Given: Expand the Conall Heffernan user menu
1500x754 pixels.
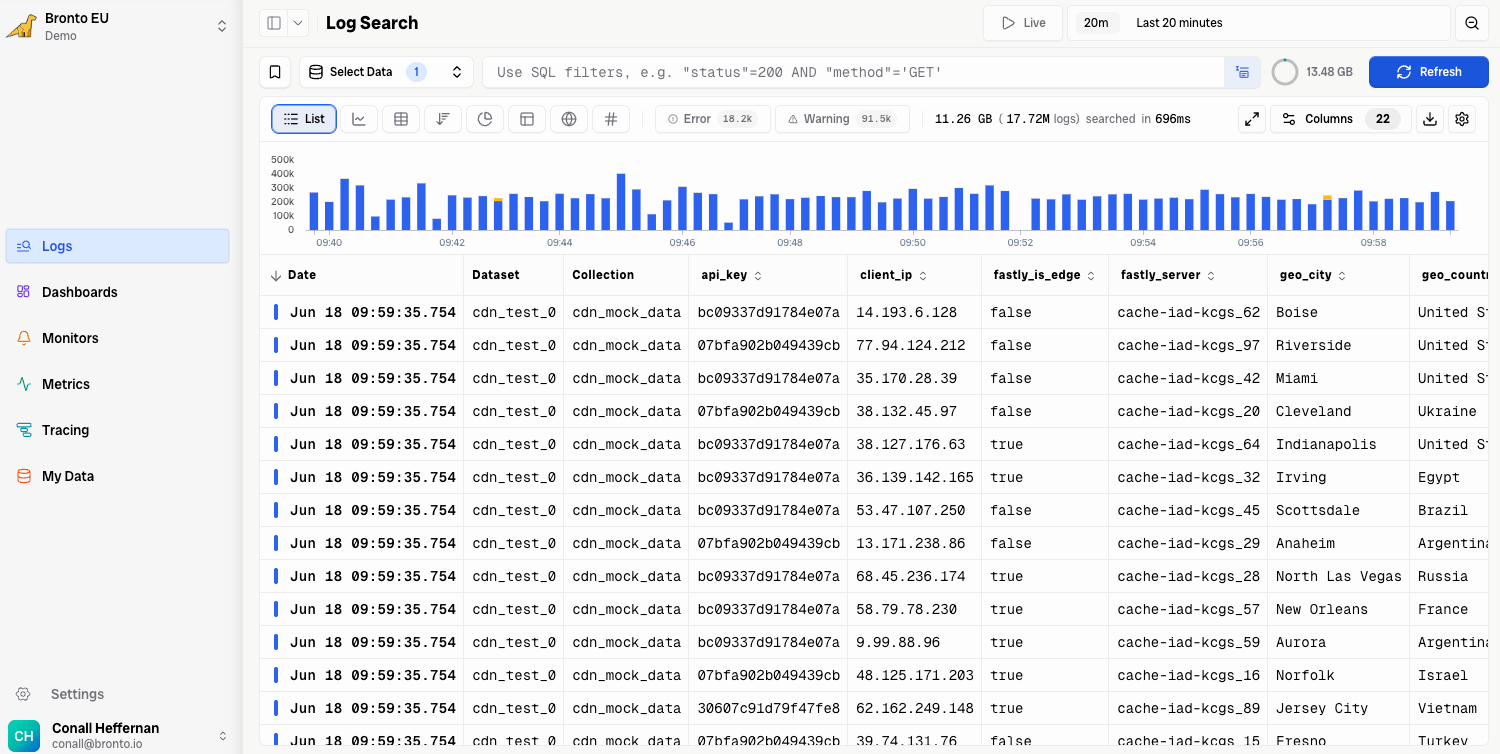Looking at the screenshot, I should tap(222, 736).
